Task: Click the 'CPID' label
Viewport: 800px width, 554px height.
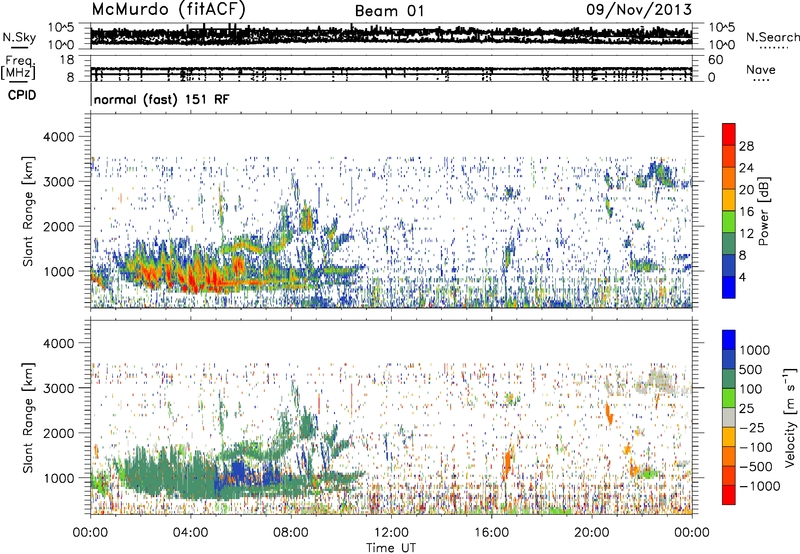Action: [22, 95]
